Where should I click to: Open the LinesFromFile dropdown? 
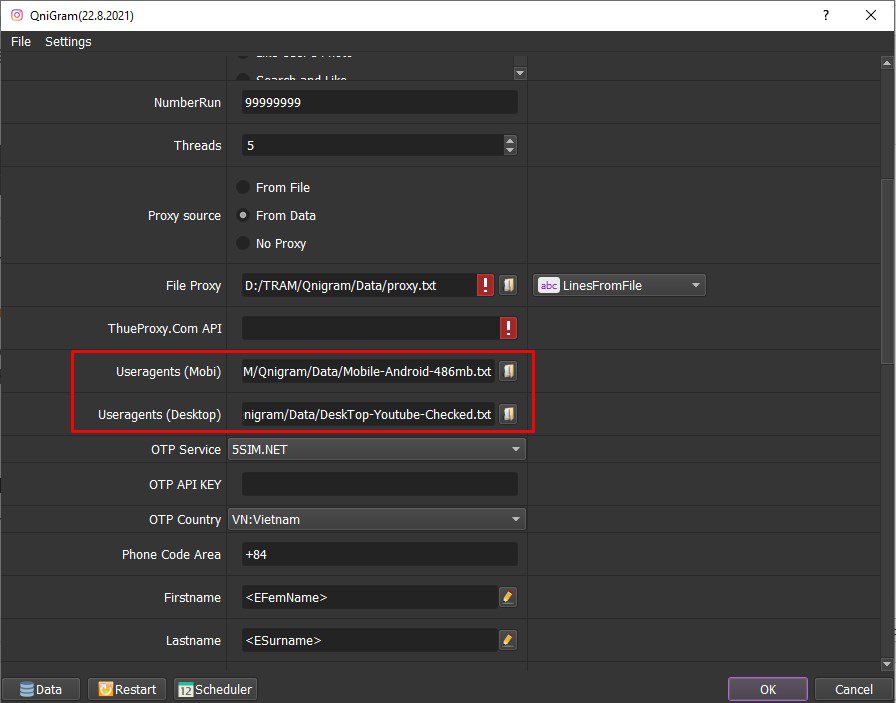point(619,285)
